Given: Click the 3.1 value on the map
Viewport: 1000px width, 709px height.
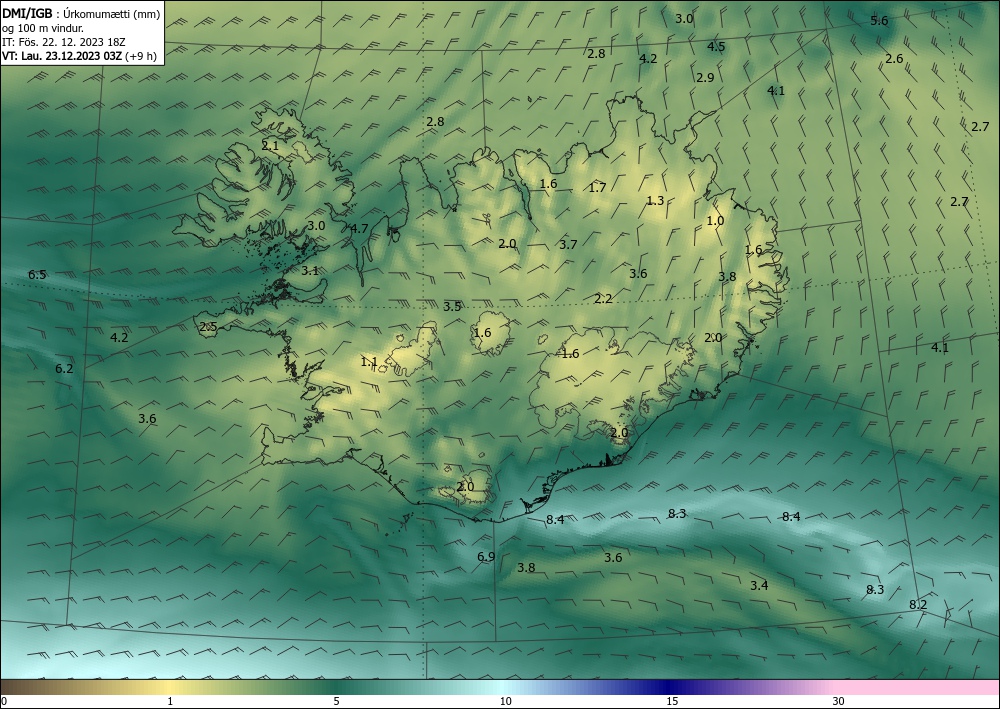Looking at the screenshot, I should tap(310, 271).
